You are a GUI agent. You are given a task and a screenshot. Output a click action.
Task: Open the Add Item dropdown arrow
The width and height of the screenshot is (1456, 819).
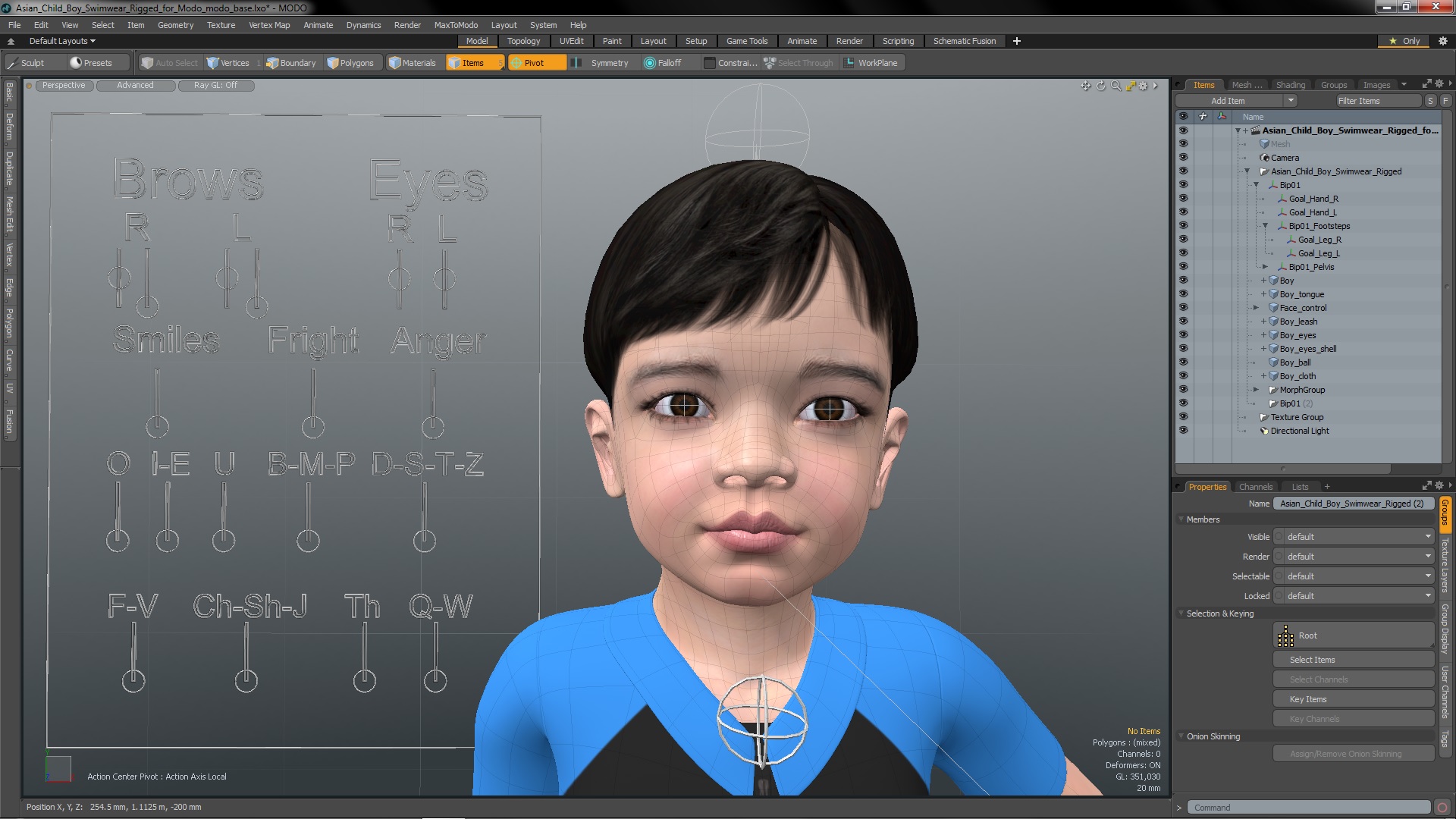pos(1291,101)
